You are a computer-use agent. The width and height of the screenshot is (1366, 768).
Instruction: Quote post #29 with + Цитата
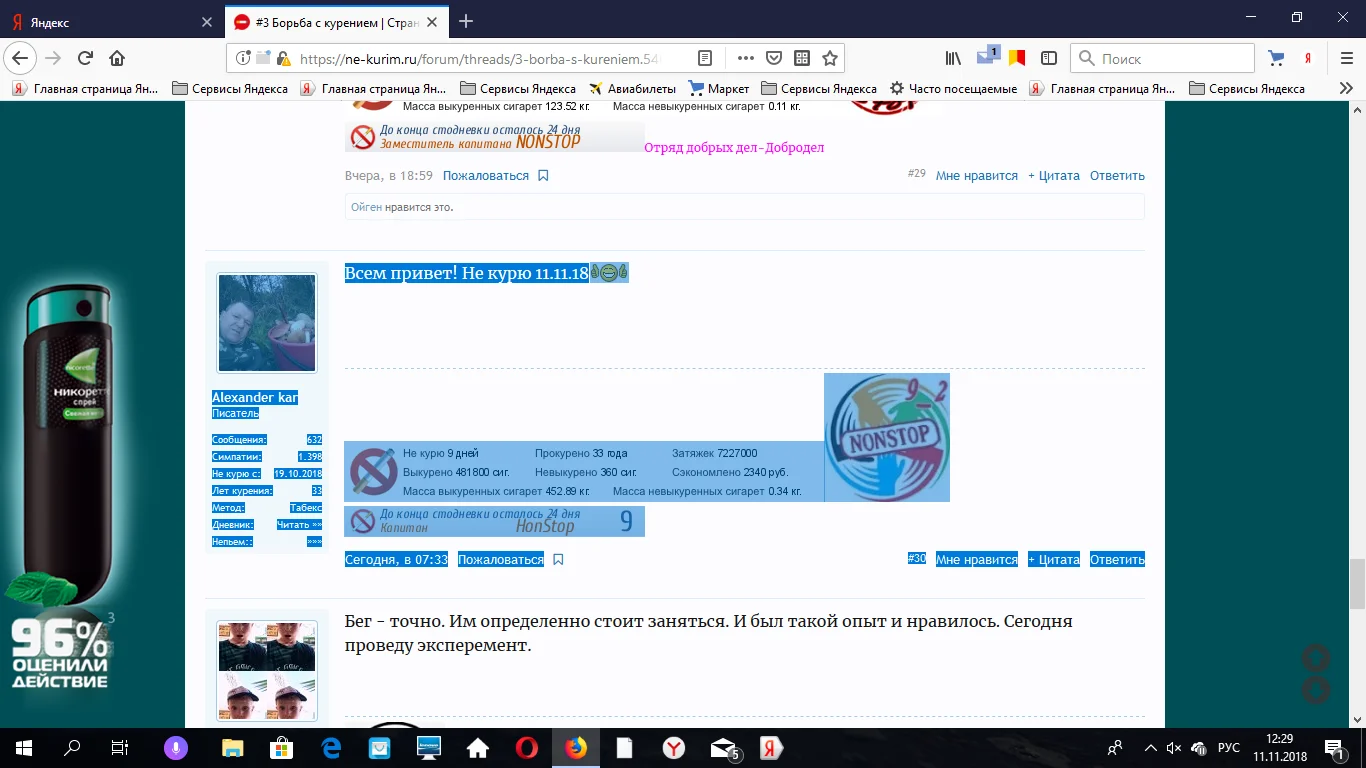click(x=1054, y=176)
